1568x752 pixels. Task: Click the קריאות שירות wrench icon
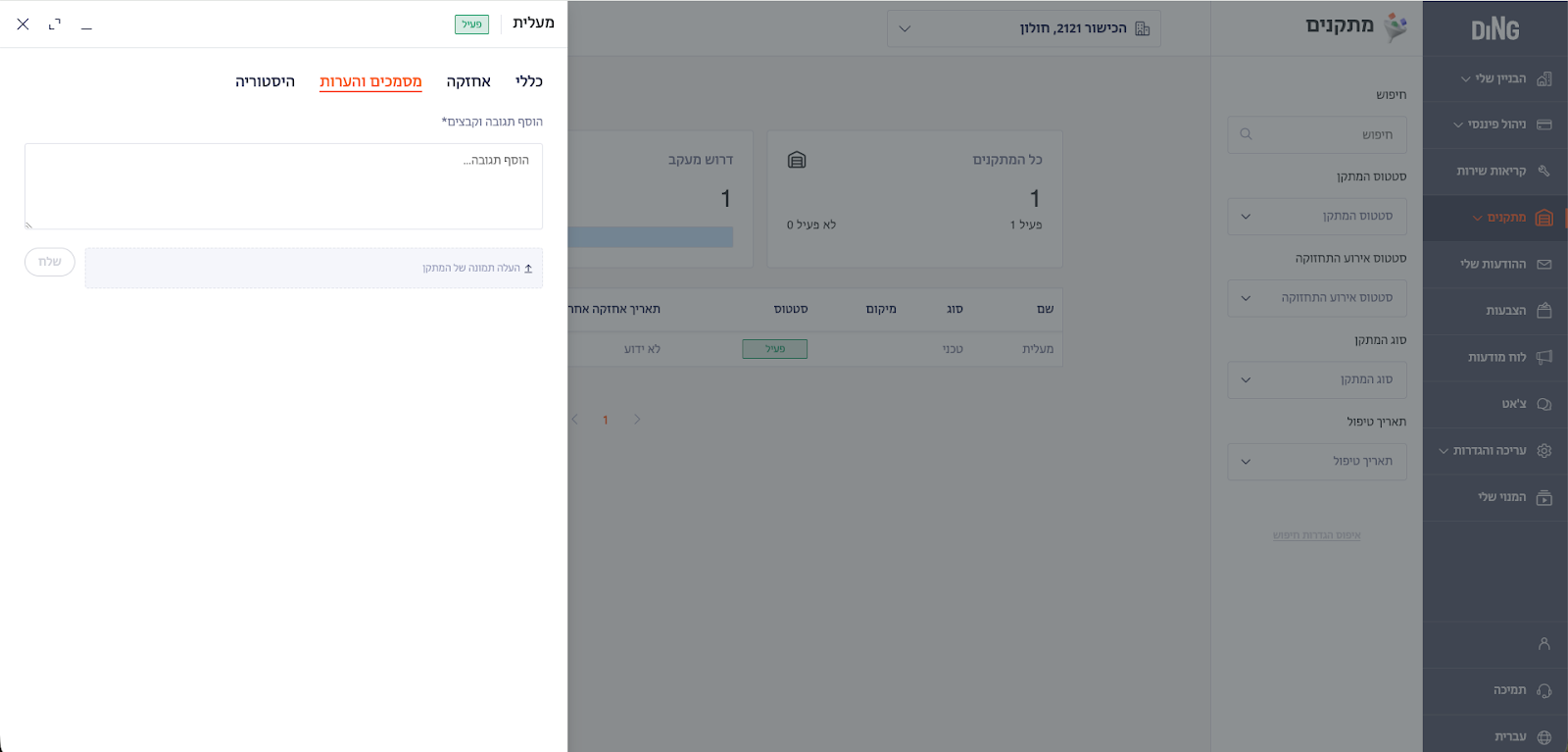tap(1543, 171)
